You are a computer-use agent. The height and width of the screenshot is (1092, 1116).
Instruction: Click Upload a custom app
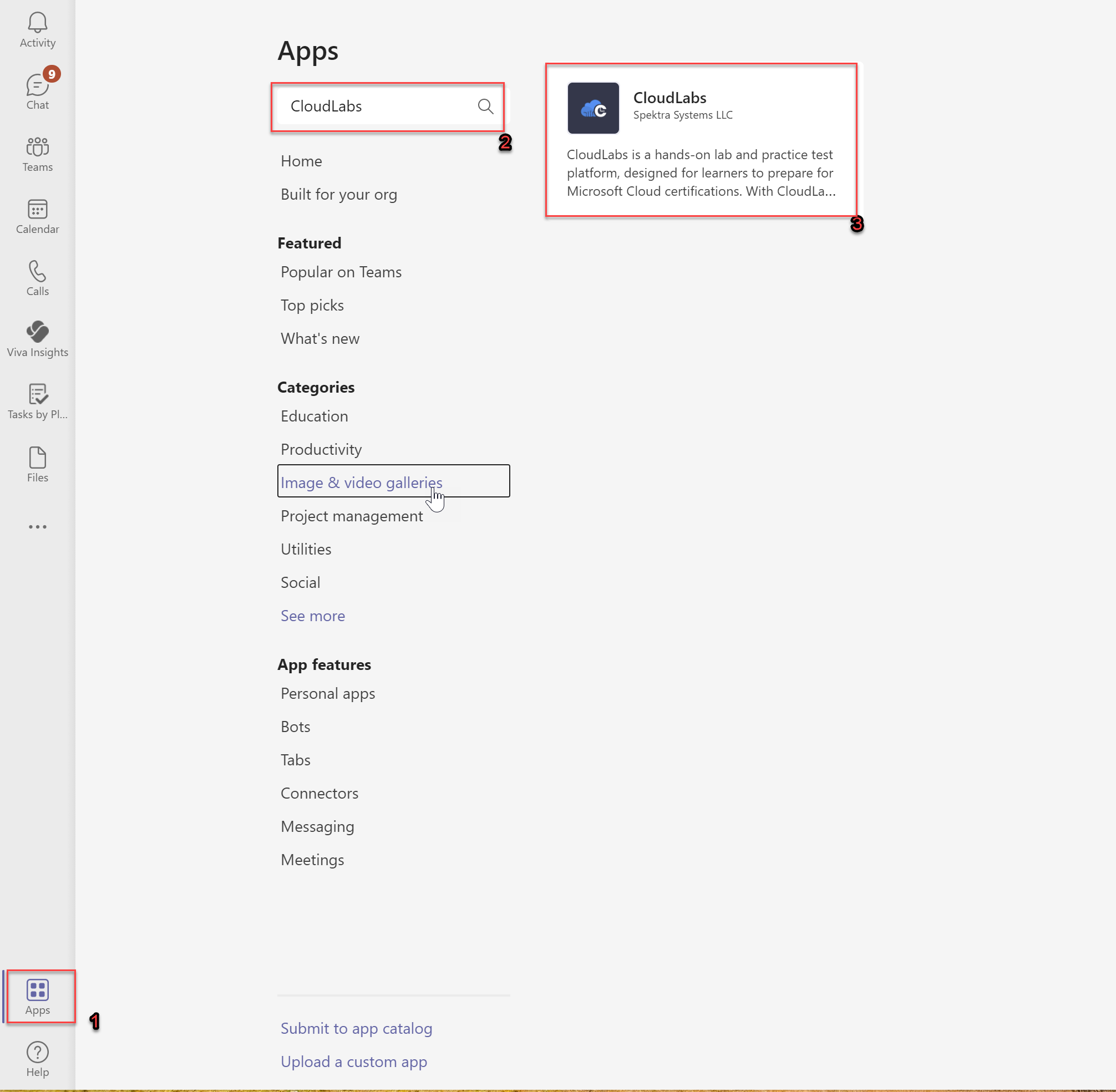coord(353,1061)
